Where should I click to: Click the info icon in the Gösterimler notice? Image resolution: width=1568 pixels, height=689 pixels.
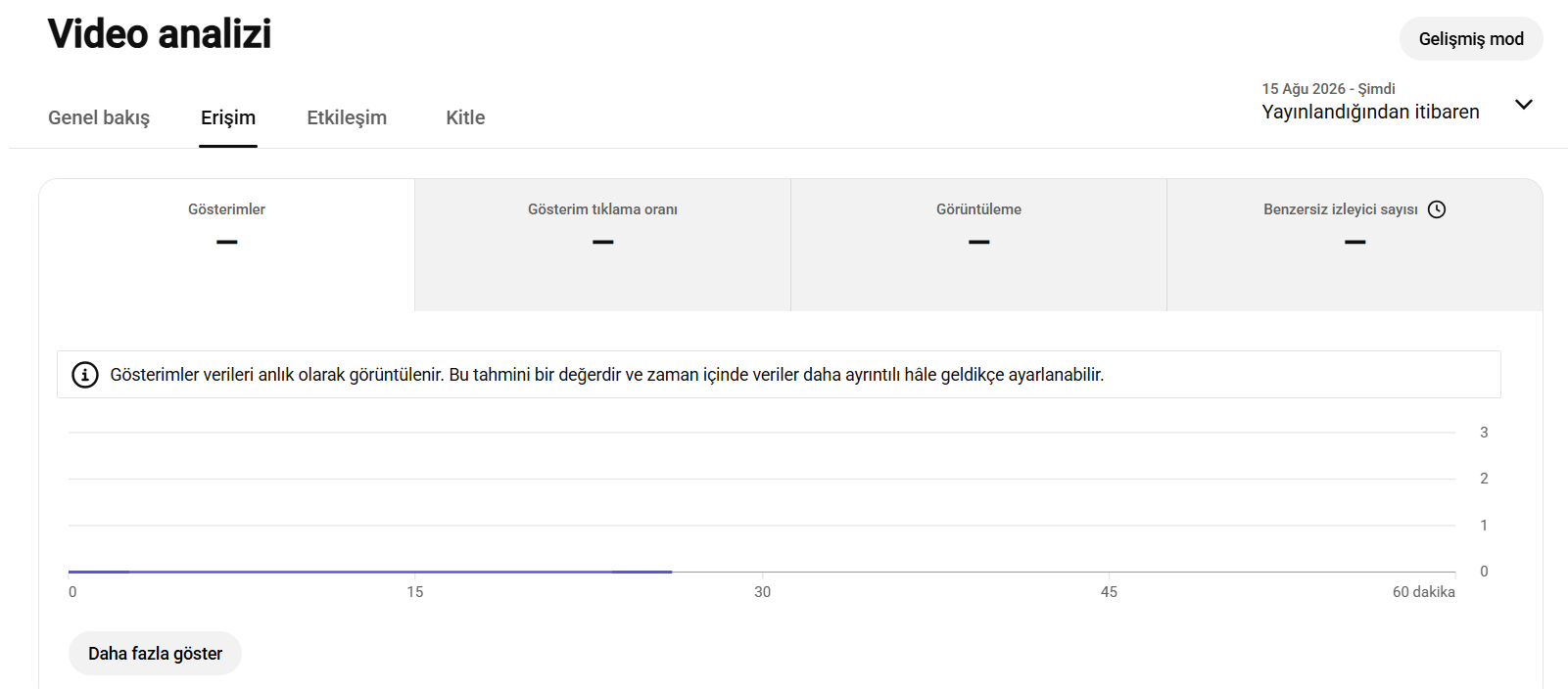pyautogui.click(x=85, y=375)
